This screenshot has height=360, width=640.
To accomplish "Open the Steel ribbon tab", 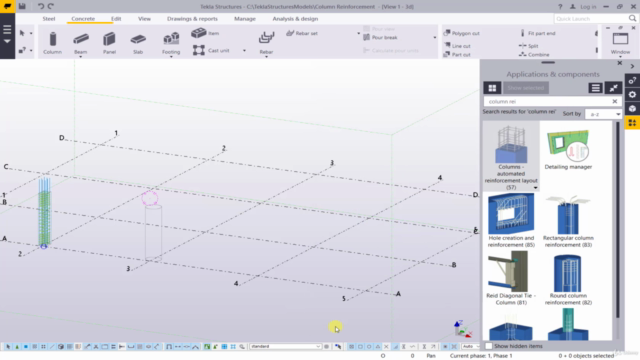I will click(x=49, y=19).
